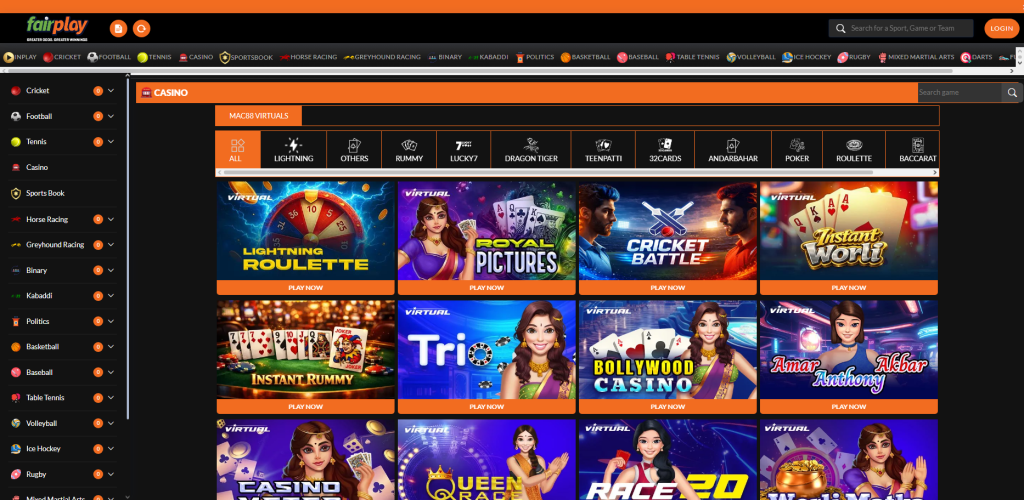Expand Greyhound Racing in the sidebar
The image size is (1024, 500).
111,245
